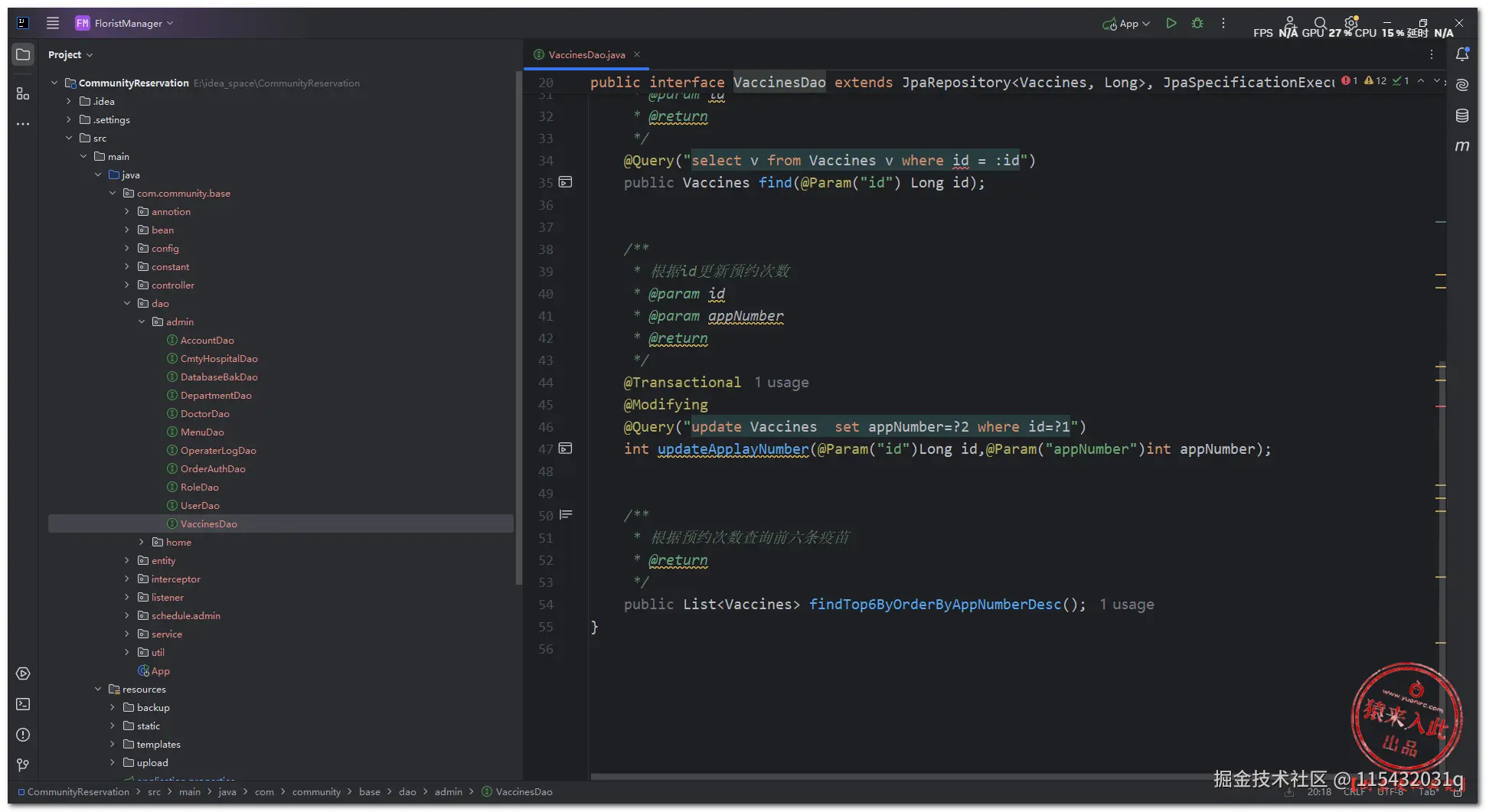Image resolution: width=1486 pixels, height=812 pixels.
Task: Show the error count inspection indicator
Action: tap(1350, 80)
